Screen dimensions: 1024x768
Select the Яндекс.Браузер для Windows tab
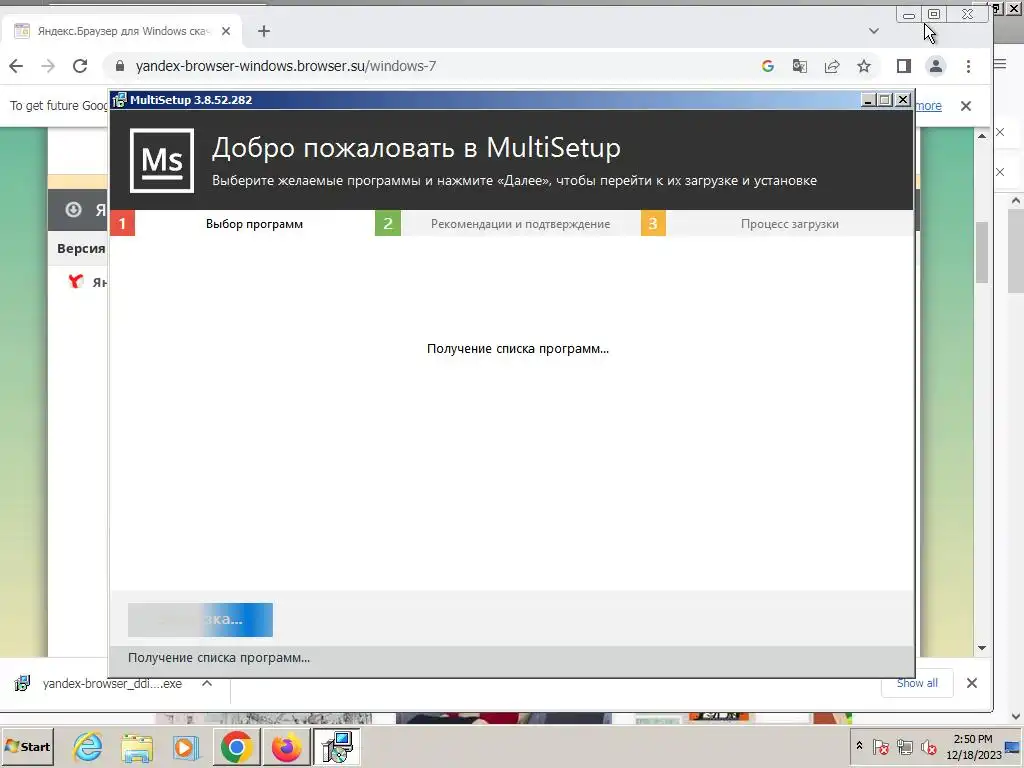click(123, 31)
